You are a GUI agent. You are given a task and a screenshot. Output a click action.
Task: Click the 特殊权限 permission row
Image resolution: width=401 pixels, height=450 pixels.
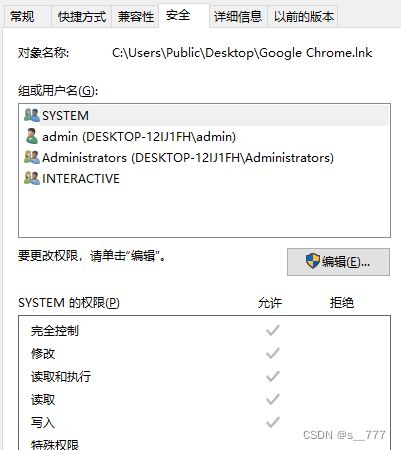tap(204, 445)
